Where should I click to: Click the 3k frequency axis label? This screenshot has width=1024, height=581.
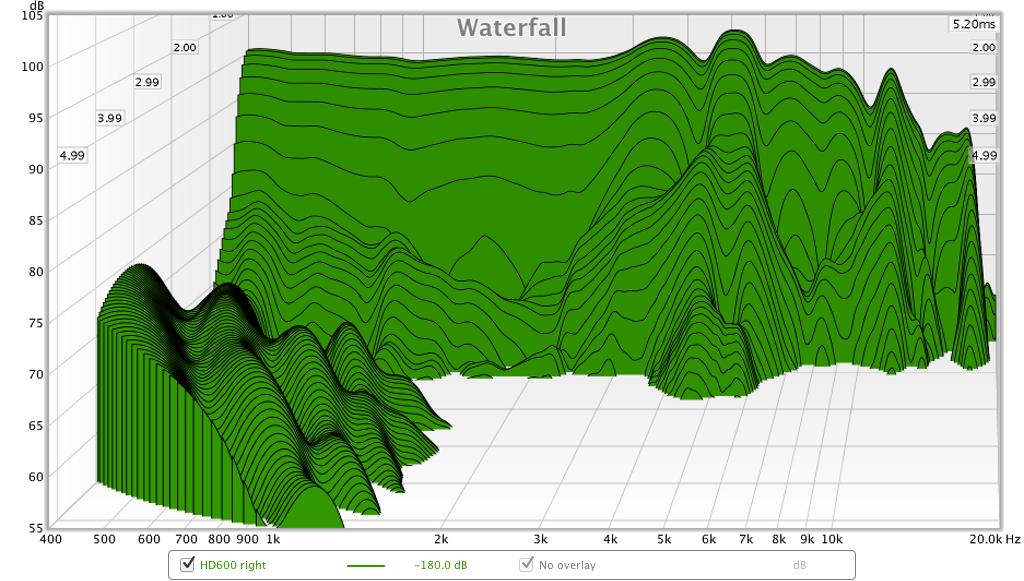(x=540, y=539)
